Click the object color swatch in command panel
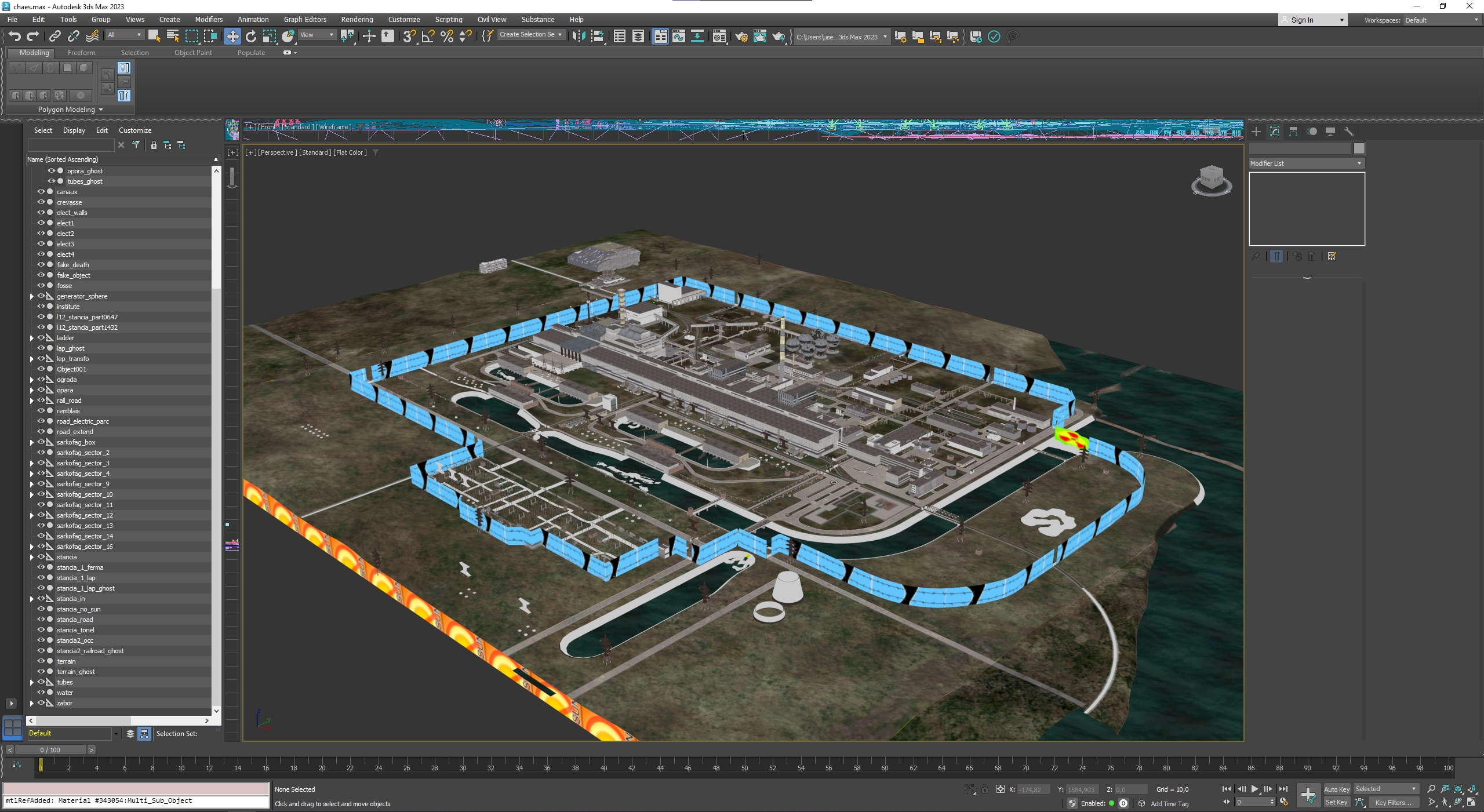1484x812 pixels. pyautogui.click(x=1359, y=148)
